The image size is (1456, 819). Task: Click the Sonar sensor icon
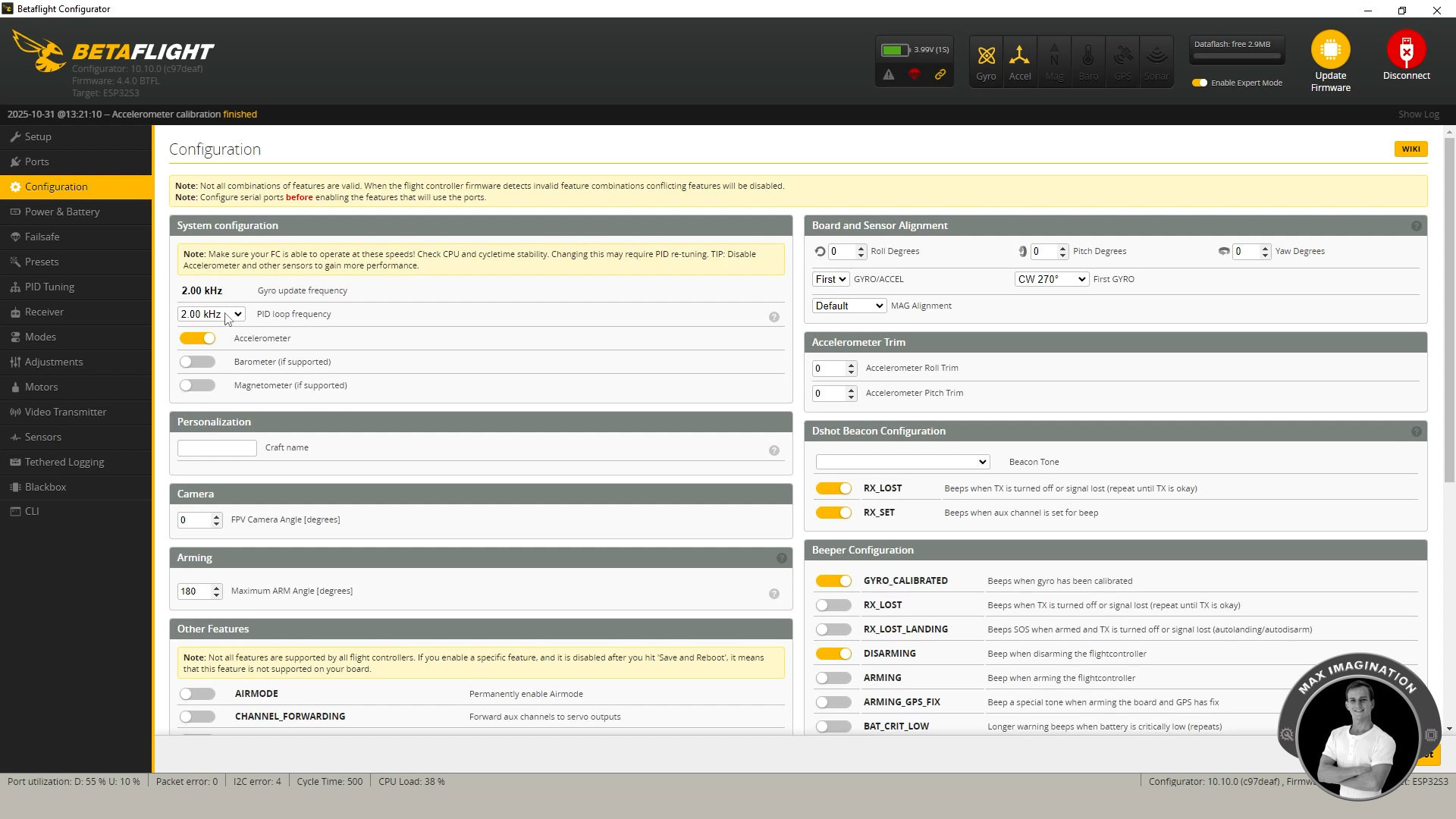(x=1156, y=61)
